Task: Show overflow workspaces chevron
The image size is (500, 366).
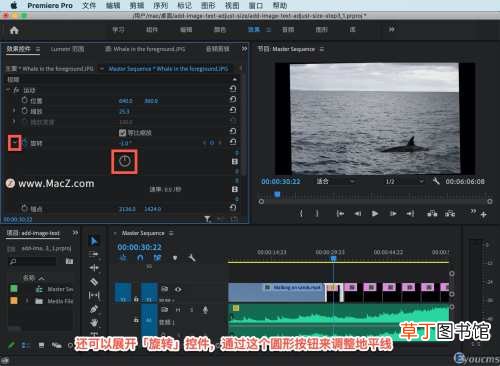Action: [392, 30]
